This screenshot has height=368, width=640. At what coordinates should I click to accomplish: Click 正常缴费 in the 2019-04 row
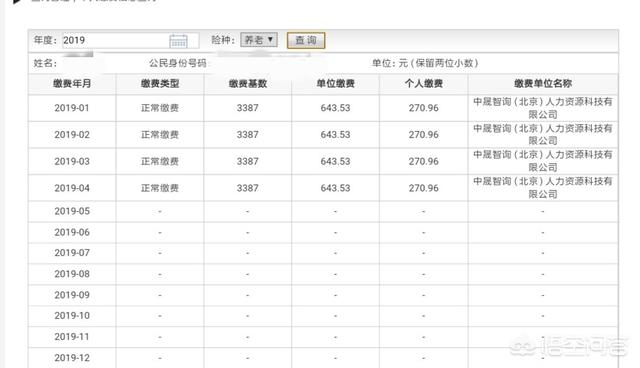160,188
